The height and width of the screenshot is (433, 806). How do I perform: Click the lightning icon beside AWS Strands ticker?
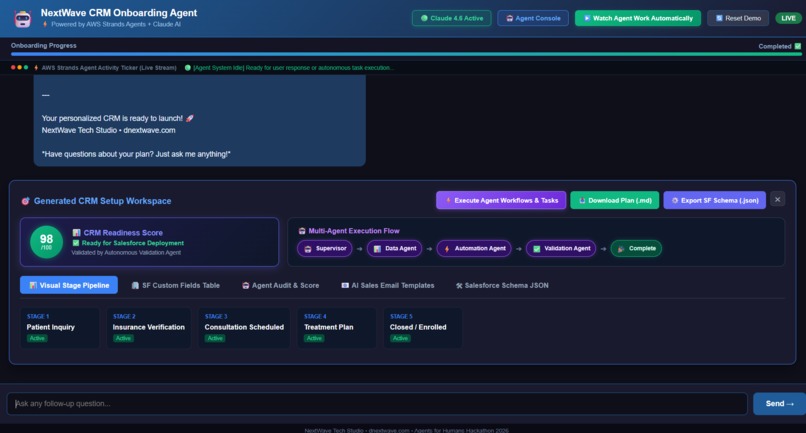(x=36, y=68)
